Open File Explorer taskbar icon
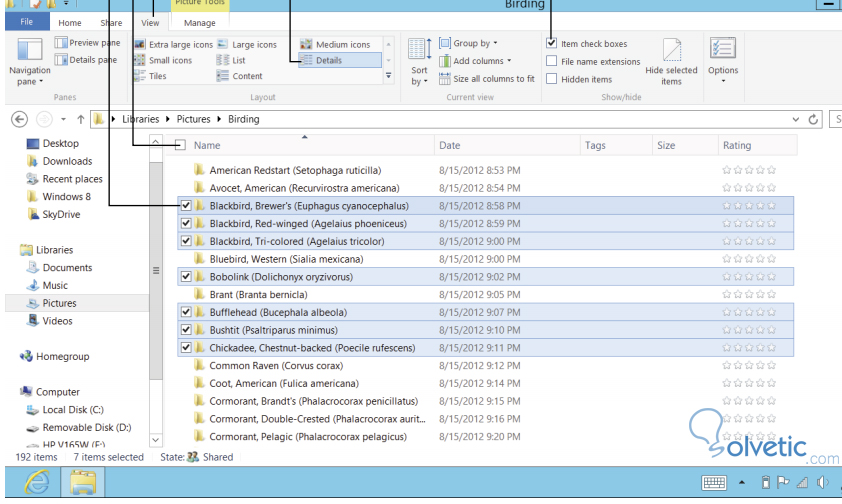This screenshot has height=504, width=842. click(82, 482)
